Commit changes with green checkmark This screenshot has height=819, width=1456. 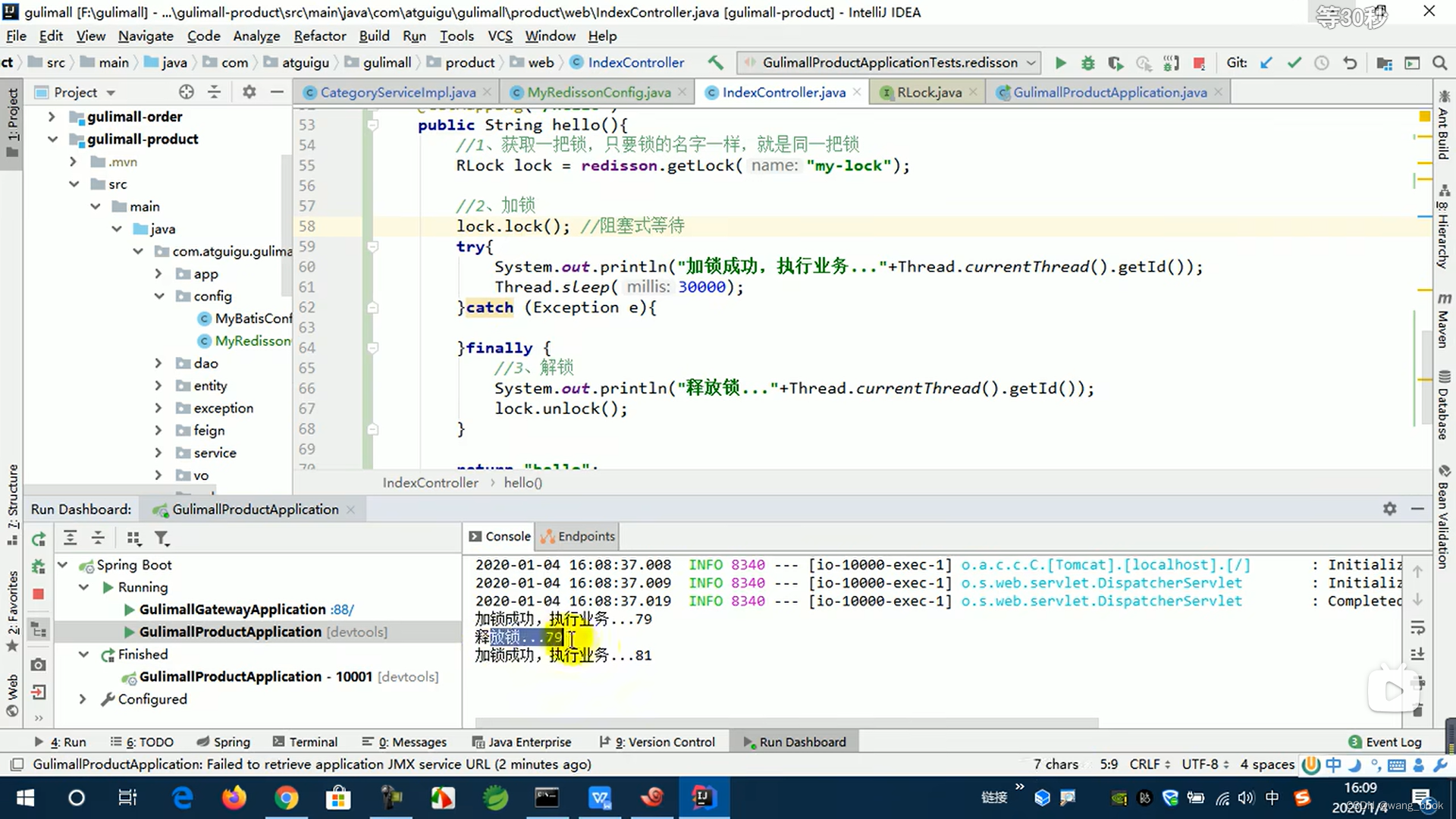point(1294,63)
